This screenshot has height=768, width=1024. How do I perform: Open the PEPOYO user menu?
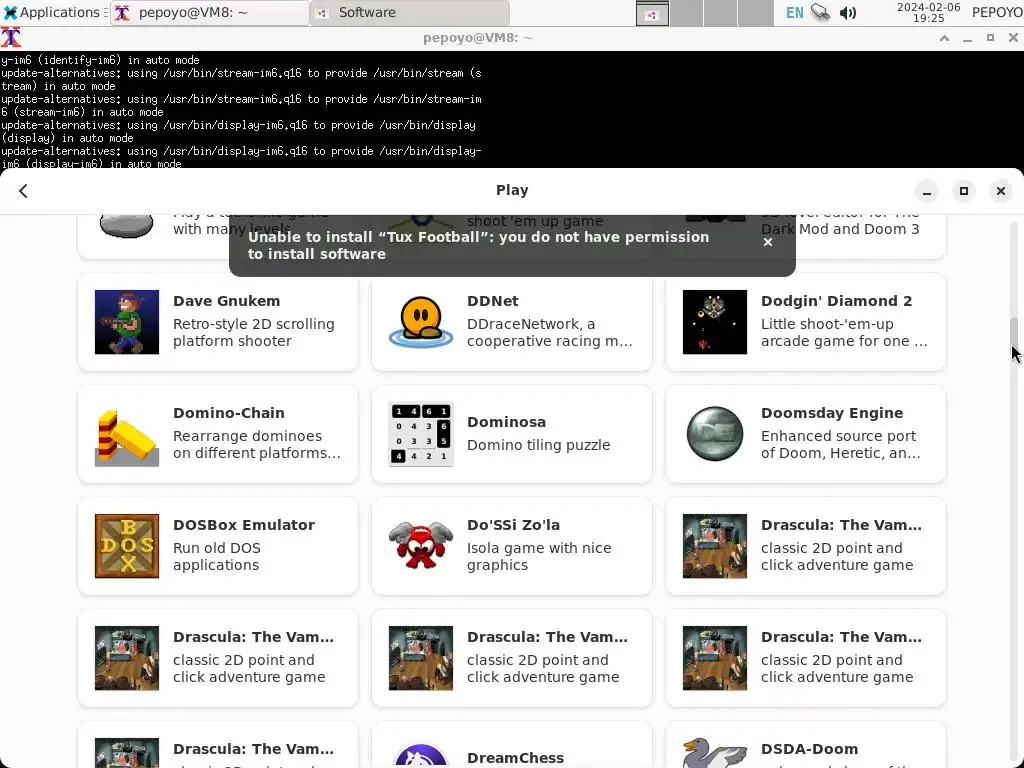(x=997, y=12)
